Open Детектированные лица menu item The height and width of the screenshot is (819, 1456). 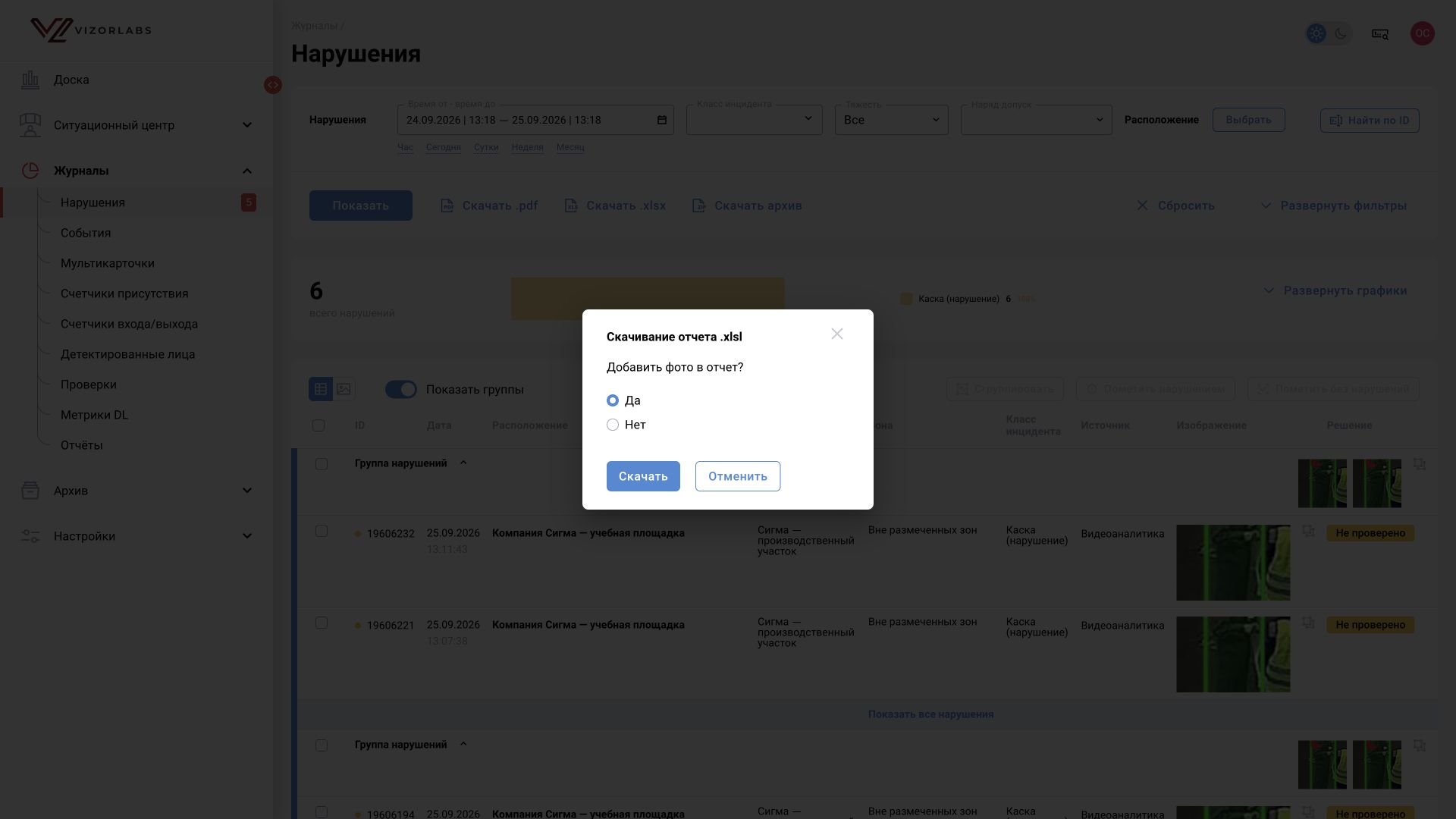coord(127,354)
